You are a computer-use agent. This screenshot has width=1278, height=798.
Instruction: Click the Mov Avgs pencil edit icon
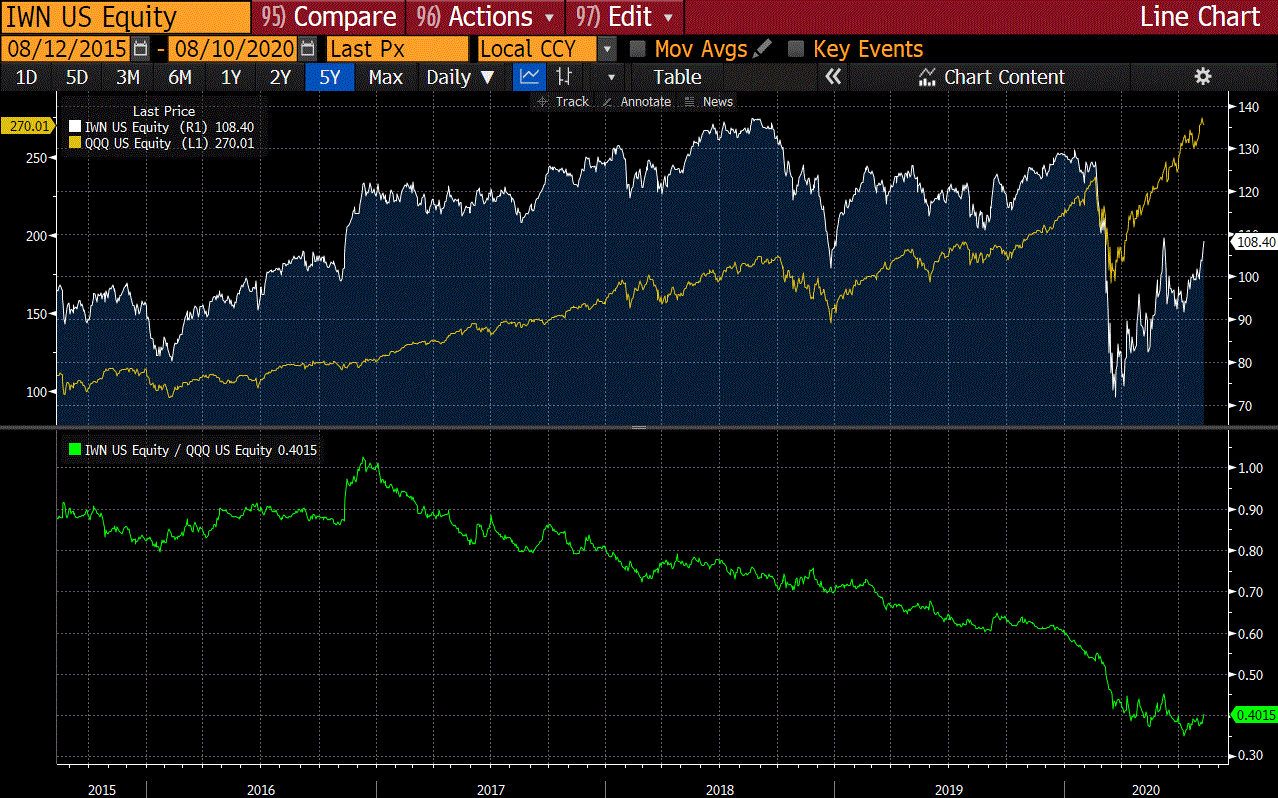pos(762,48)
